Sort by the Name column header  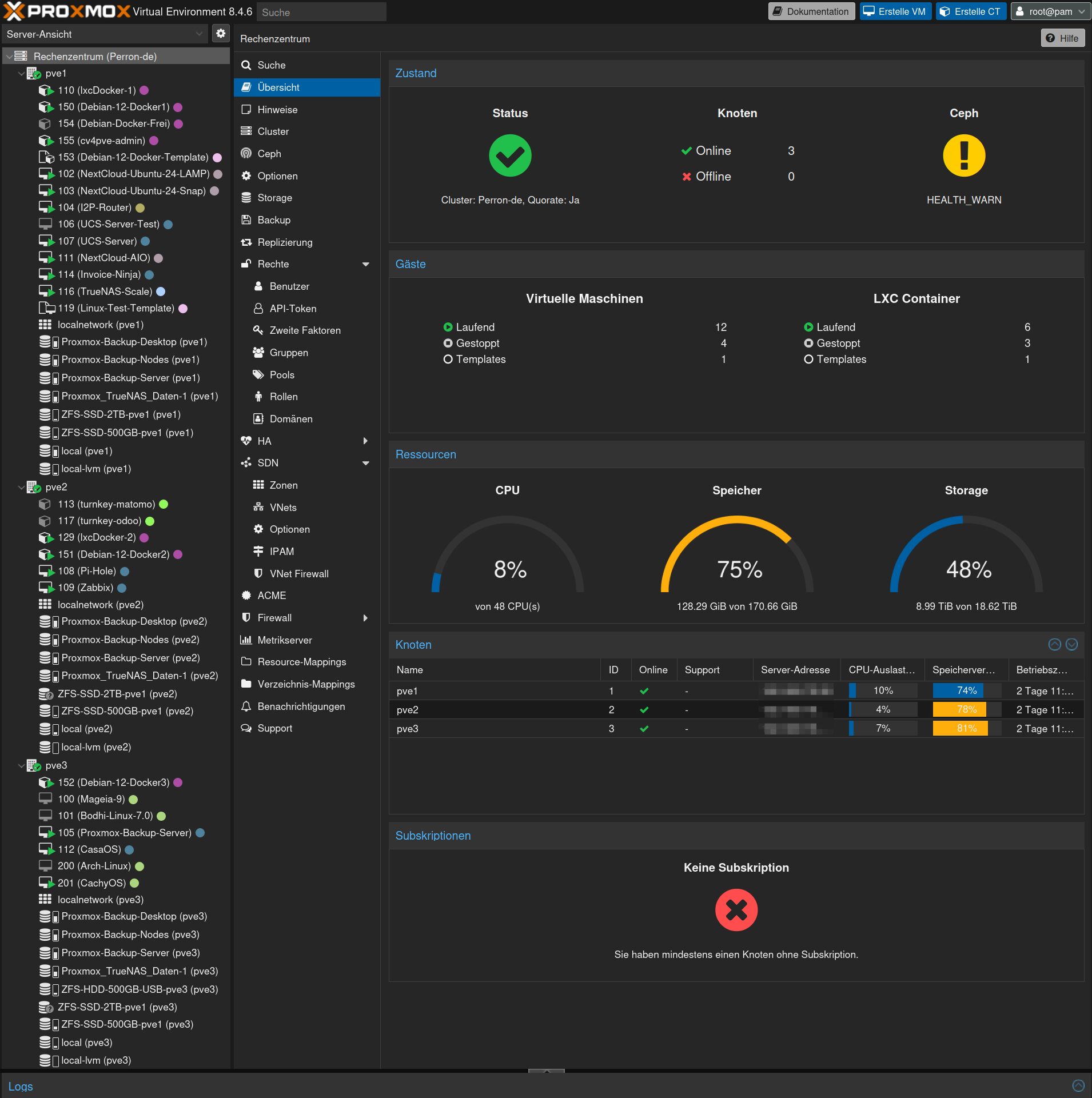495,670
